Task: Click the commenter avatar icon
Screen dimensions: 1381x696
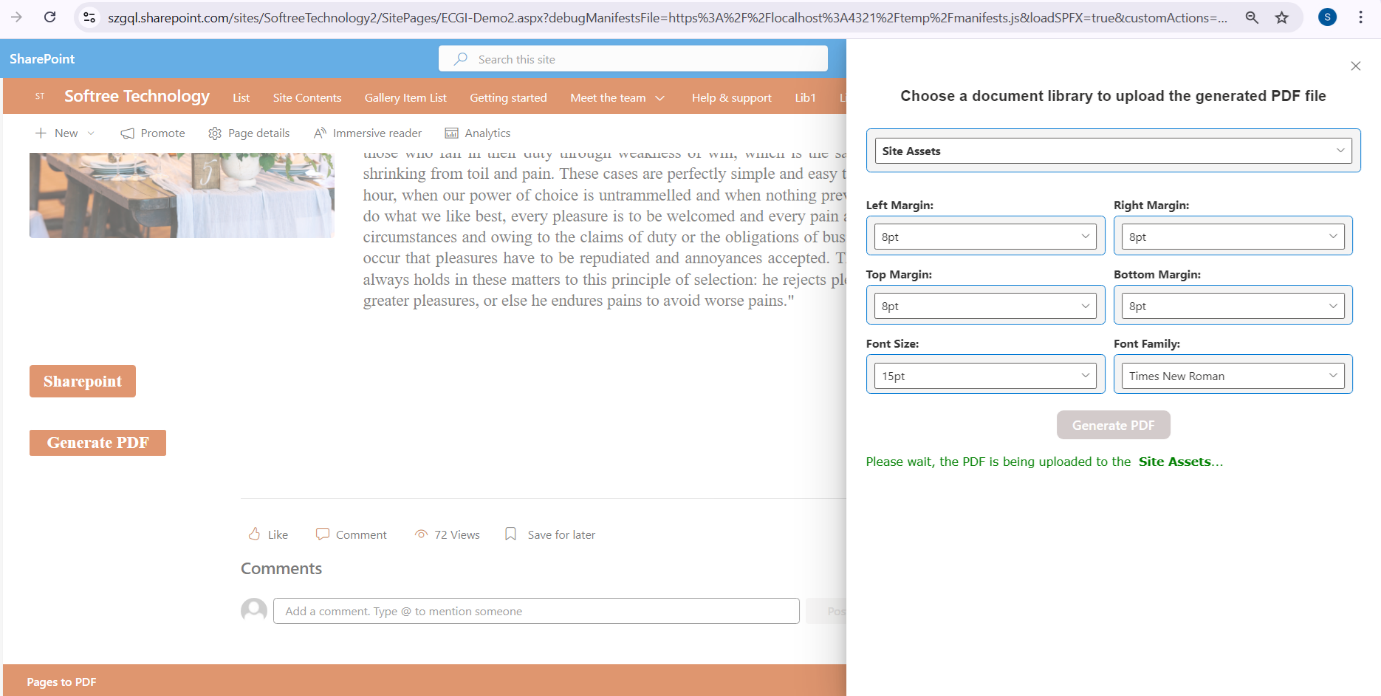Action: coord(254,610)
